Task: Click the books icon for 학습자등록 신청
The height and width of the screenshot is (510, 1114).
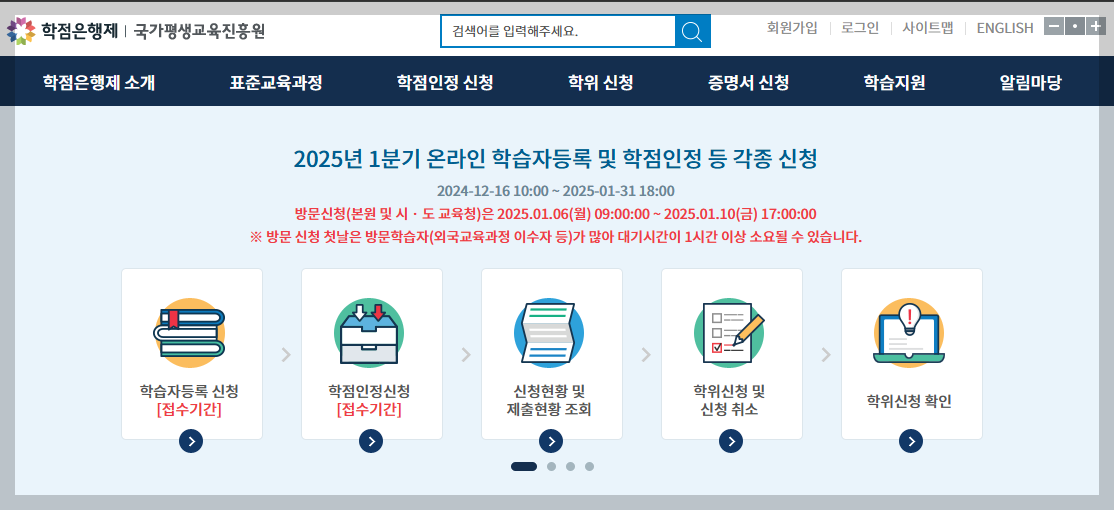Action: pos(189,332)
